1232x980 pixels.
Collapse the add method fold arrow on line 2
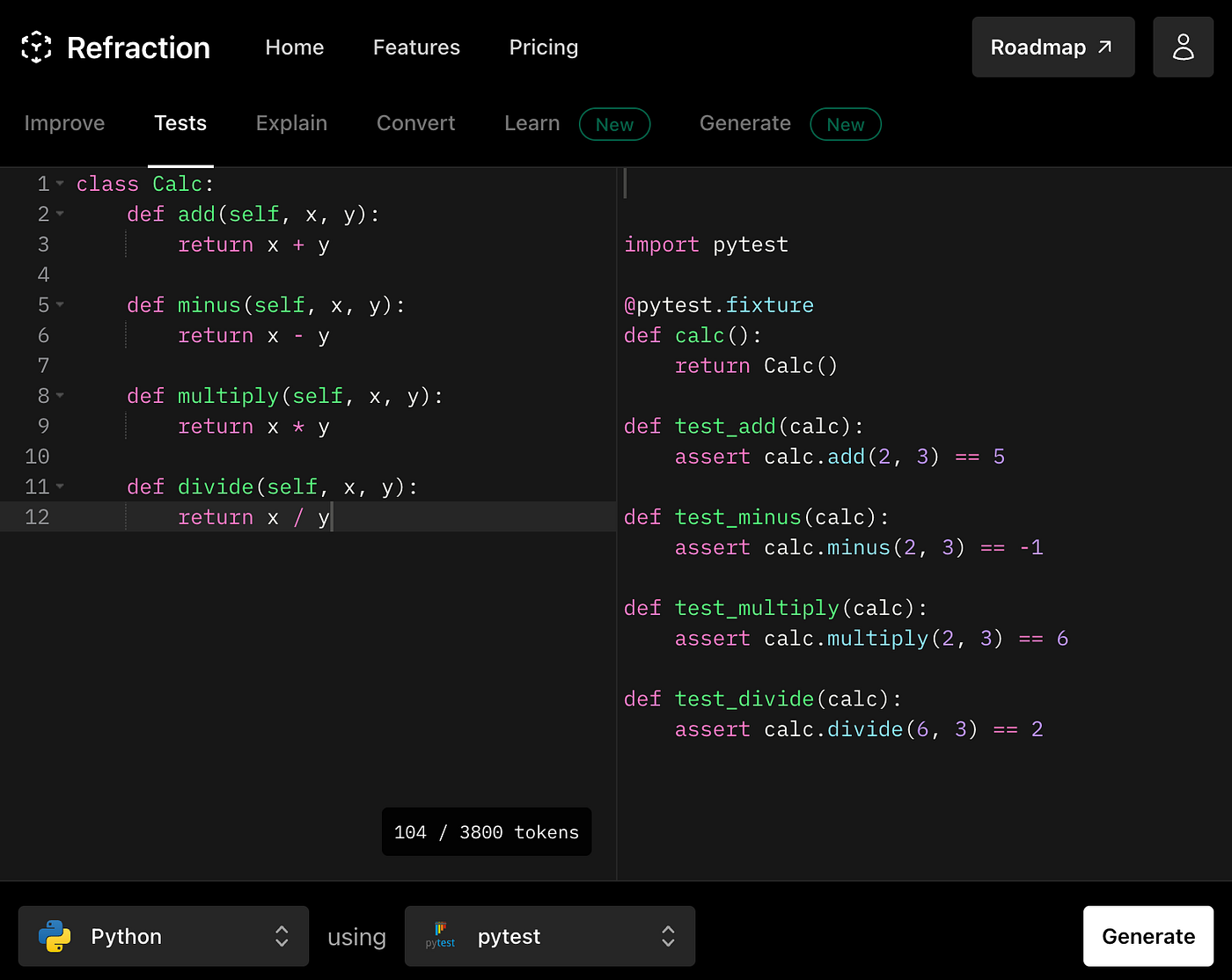pos(60,214)
